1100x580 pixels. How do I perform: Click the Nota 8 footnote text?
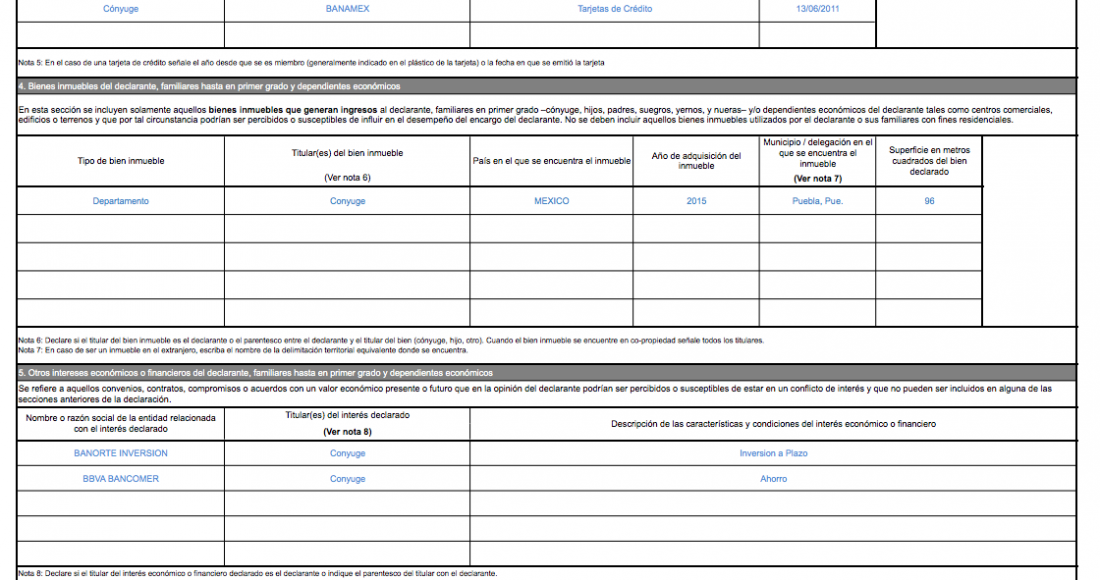click(257, 574)
